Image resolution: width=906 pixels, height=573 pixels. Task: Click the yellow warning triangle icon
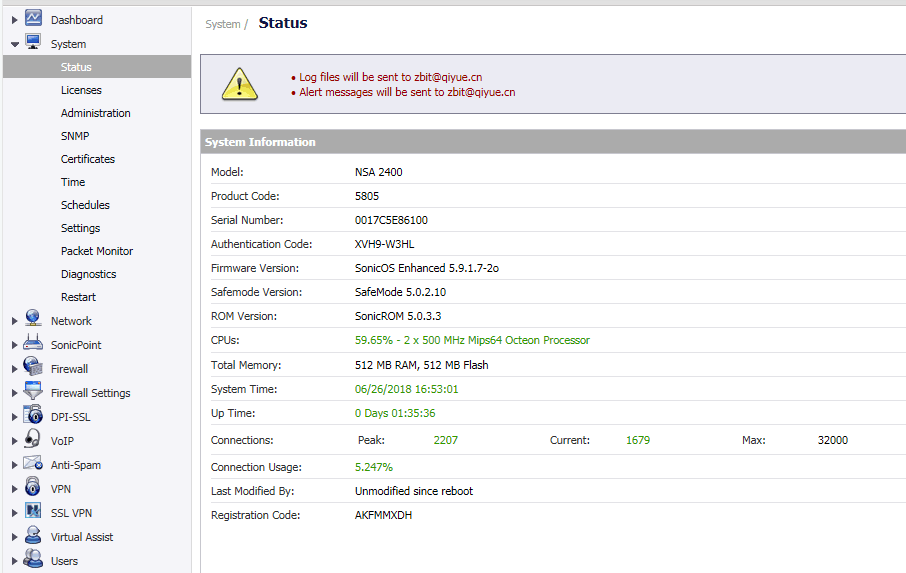[239, 83]
